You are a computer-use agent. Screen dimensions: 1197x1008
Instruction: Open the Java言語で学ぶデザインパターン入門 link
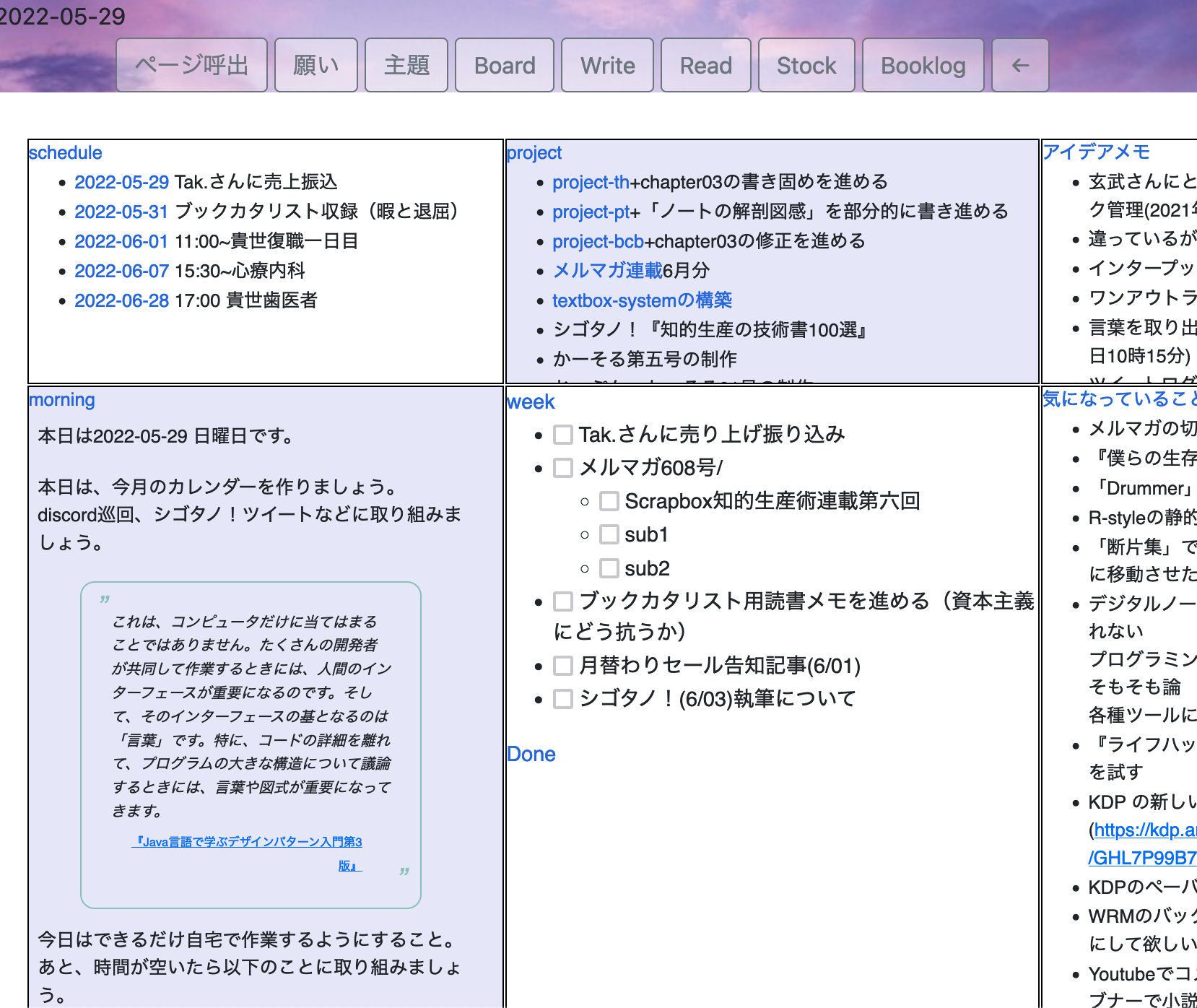click(248, 841)
